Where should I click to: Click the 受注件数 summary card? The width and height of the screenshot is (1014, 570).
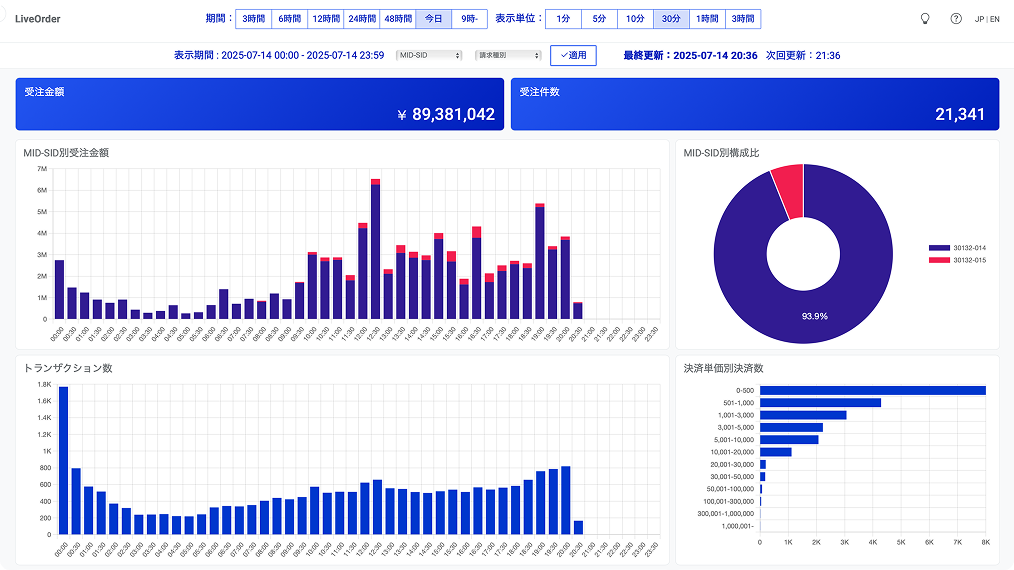pos(755,104)
